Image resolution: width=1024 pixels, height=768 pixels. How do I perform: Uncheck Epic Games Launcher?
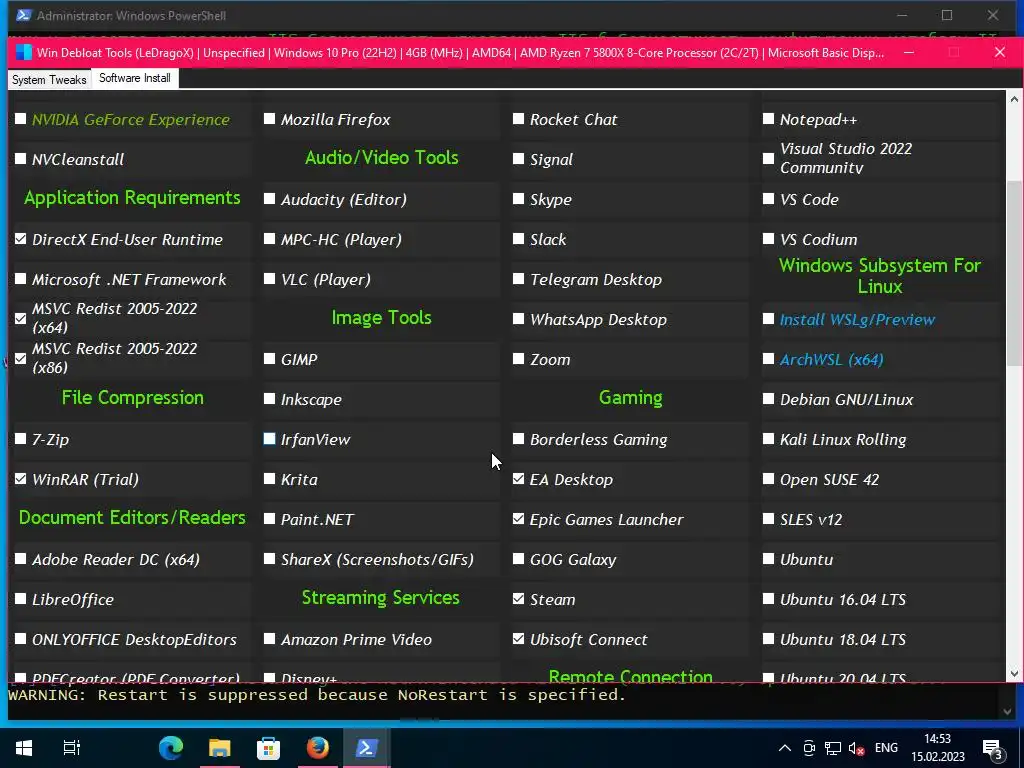click(x=519, y=519)
